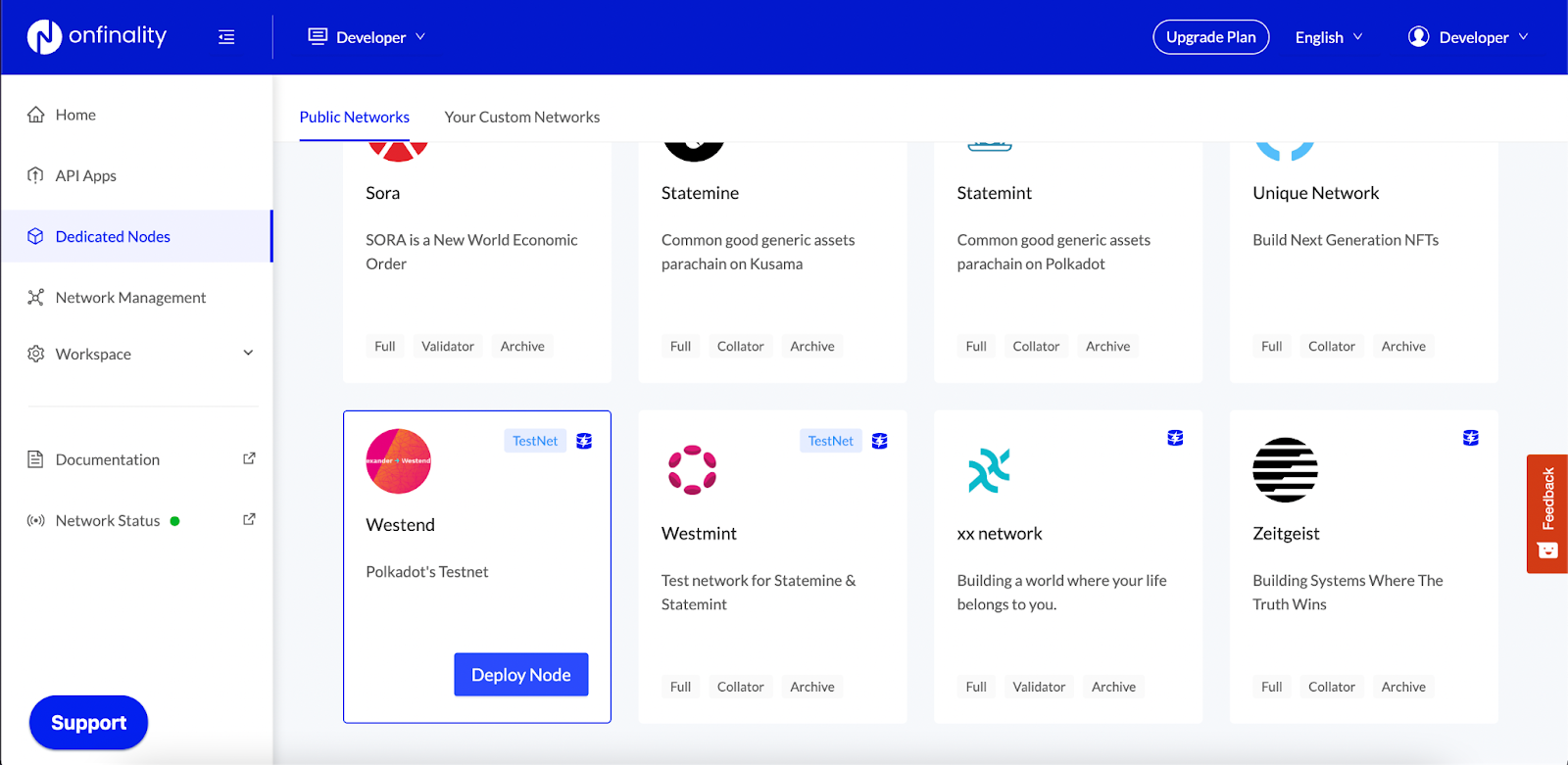Click the xx network logo
Viewport: 1568px width, 765px height.
coord(989,470)
